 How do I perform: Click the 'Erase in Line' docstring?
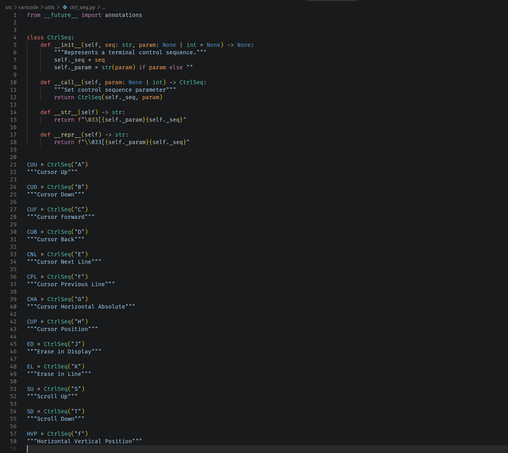click(59, 374)
